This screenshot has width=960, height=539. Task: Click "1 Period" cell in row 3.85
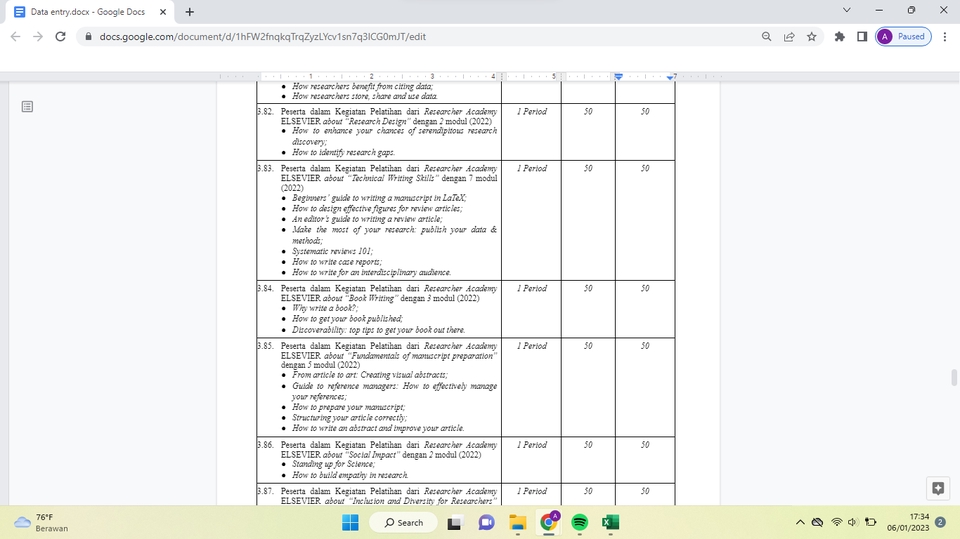[531, 346]
